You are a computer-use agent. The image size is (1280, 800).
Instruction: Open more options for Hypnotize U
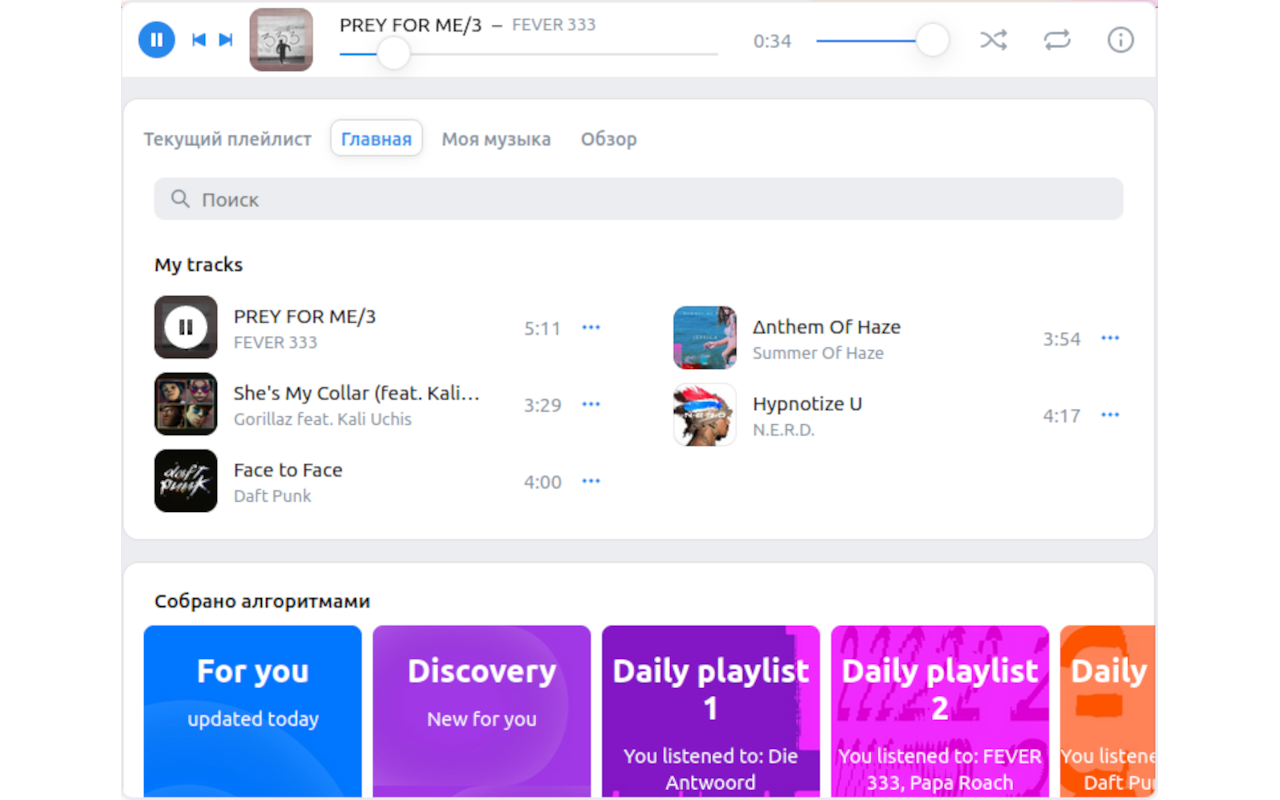coord(1110,415)
